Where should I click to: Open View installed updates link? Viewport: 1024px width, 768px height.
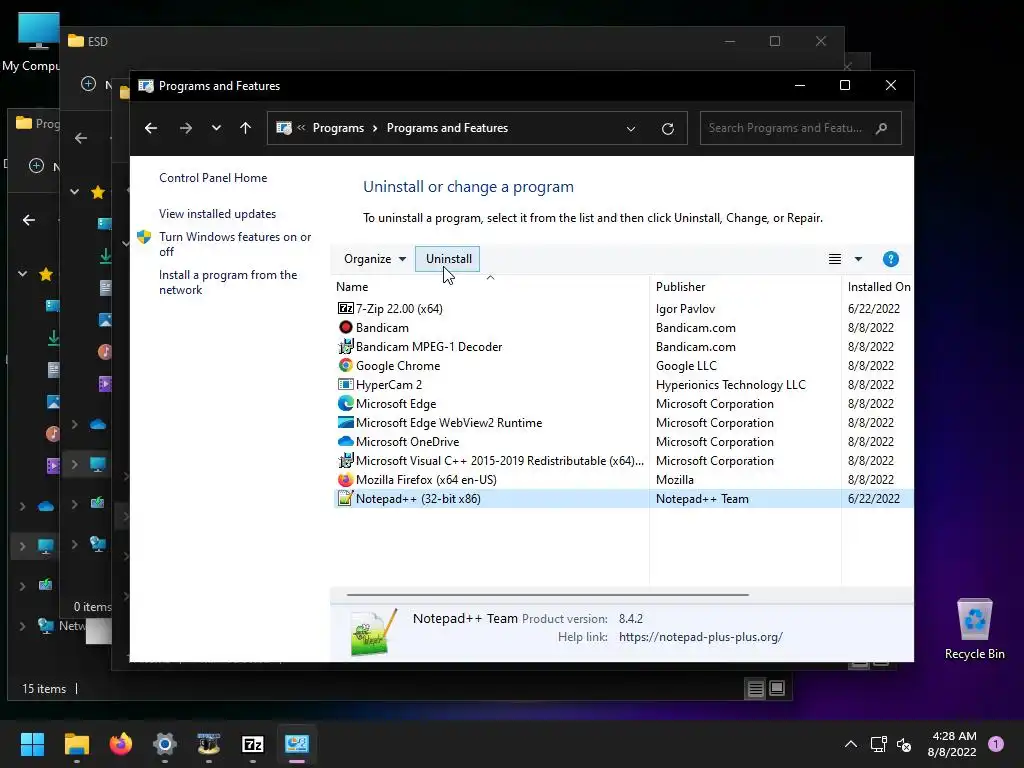click(x=217, y=214)
